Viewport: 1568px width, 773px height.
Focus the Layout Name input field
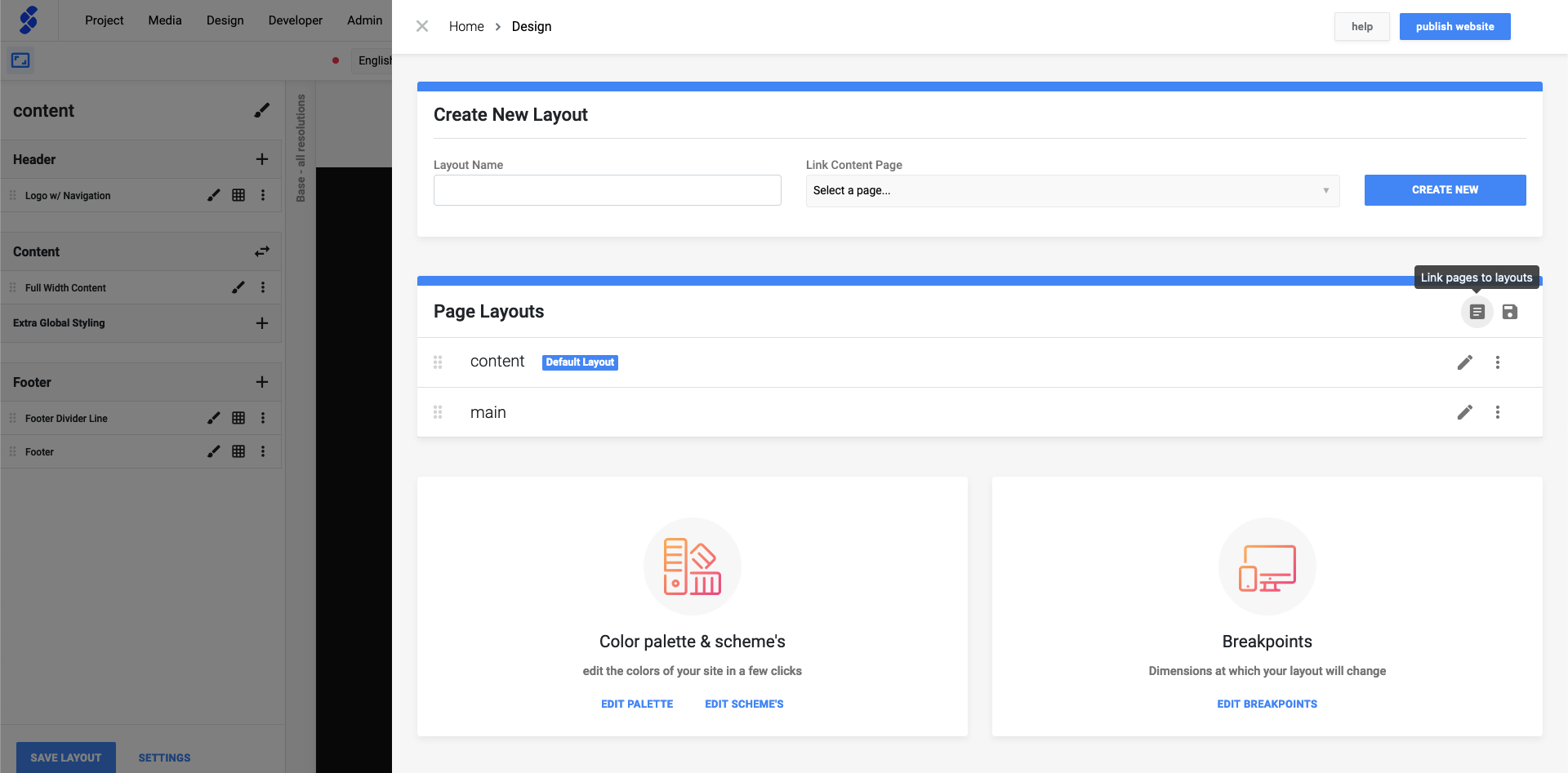[607, 190]
